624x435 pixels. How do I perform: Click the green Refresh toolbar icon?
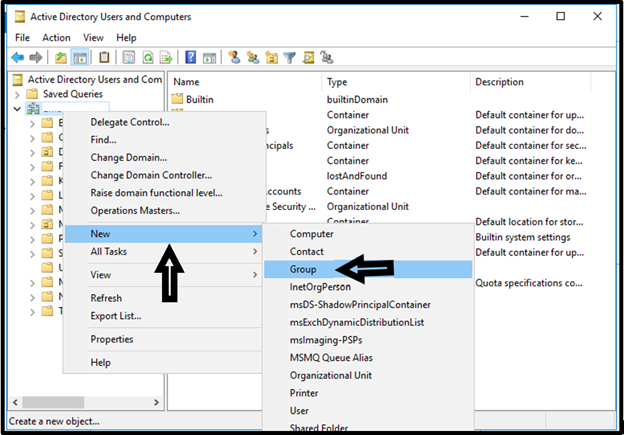click(x=148, y=58)
